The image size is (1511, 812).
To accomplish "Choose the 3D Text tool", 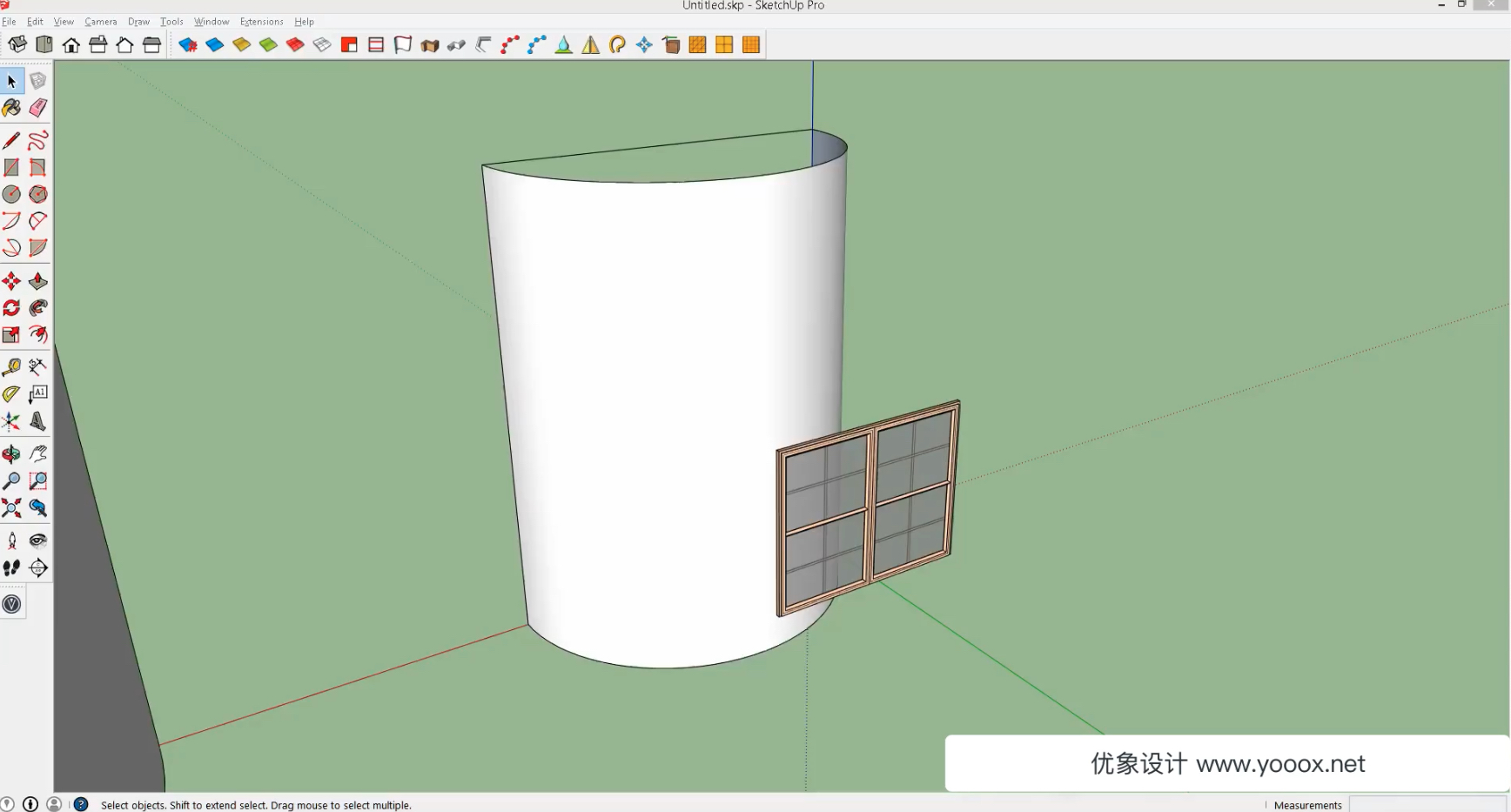I will [38, 421].
